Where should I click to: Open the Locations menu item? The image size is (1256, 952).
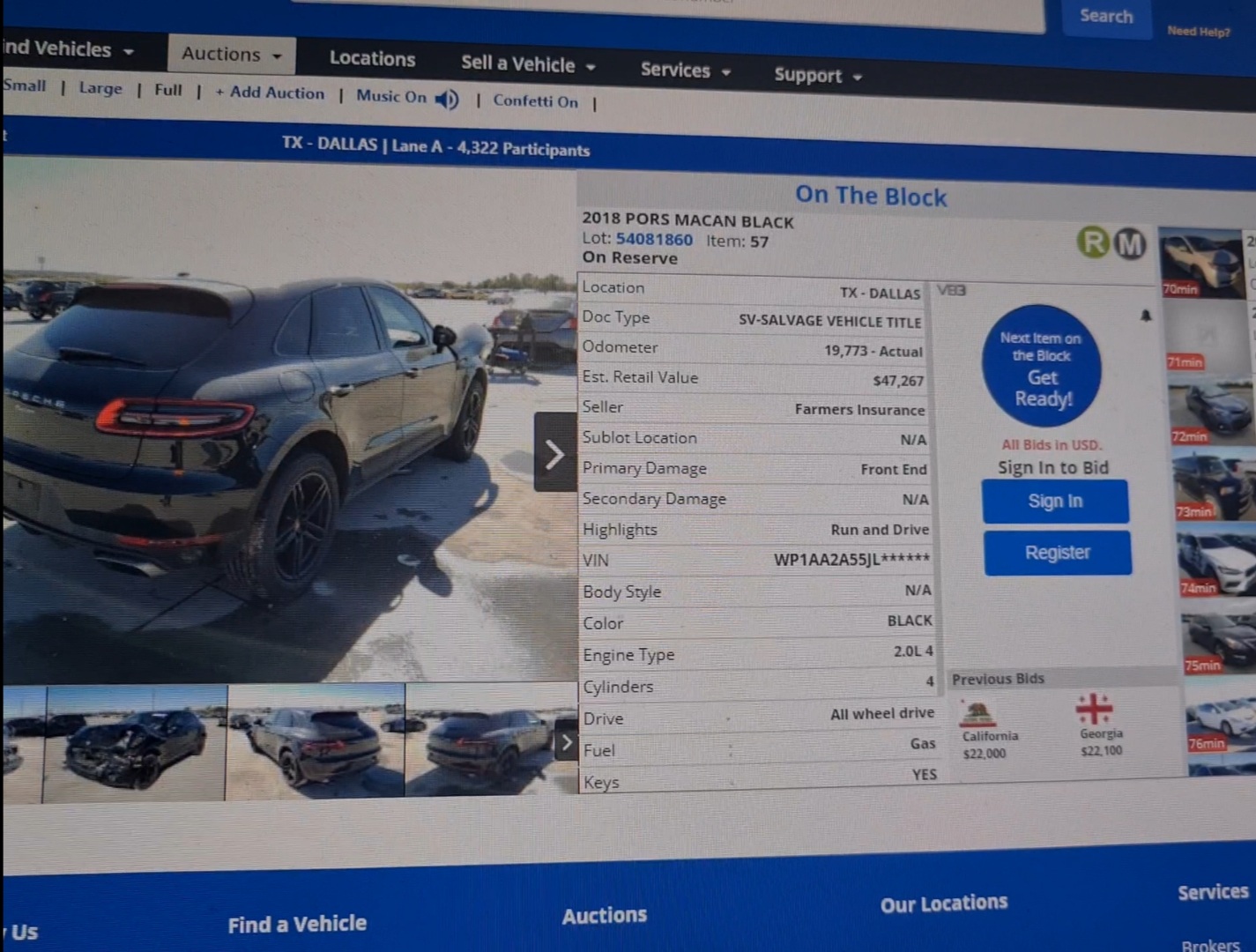tap(372, 59)
